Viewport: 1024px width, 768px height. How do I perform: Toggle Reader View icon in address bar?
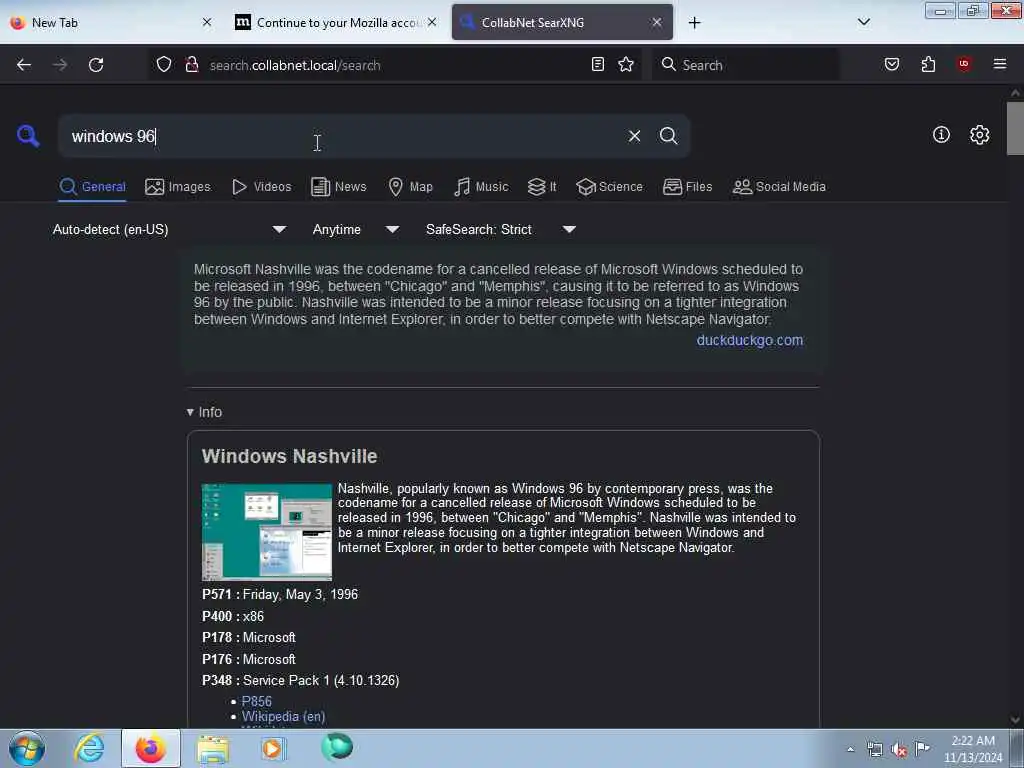pyautogui.click(x=598, y=65)
